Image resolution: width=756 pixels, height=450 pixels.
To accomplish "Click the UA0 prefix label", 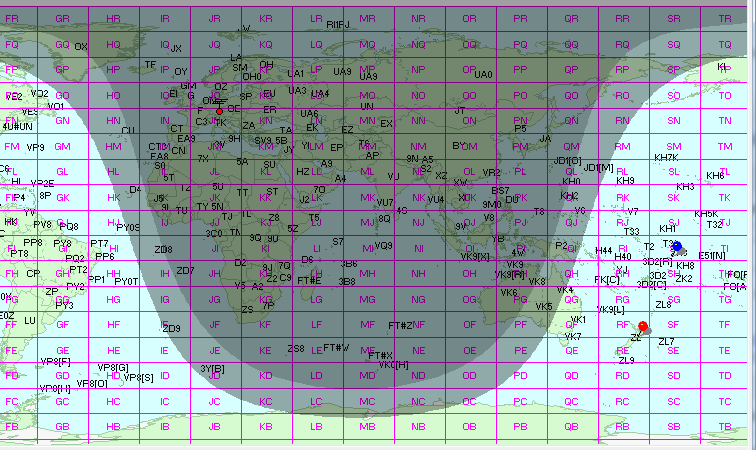I will (x=483, y=75).
